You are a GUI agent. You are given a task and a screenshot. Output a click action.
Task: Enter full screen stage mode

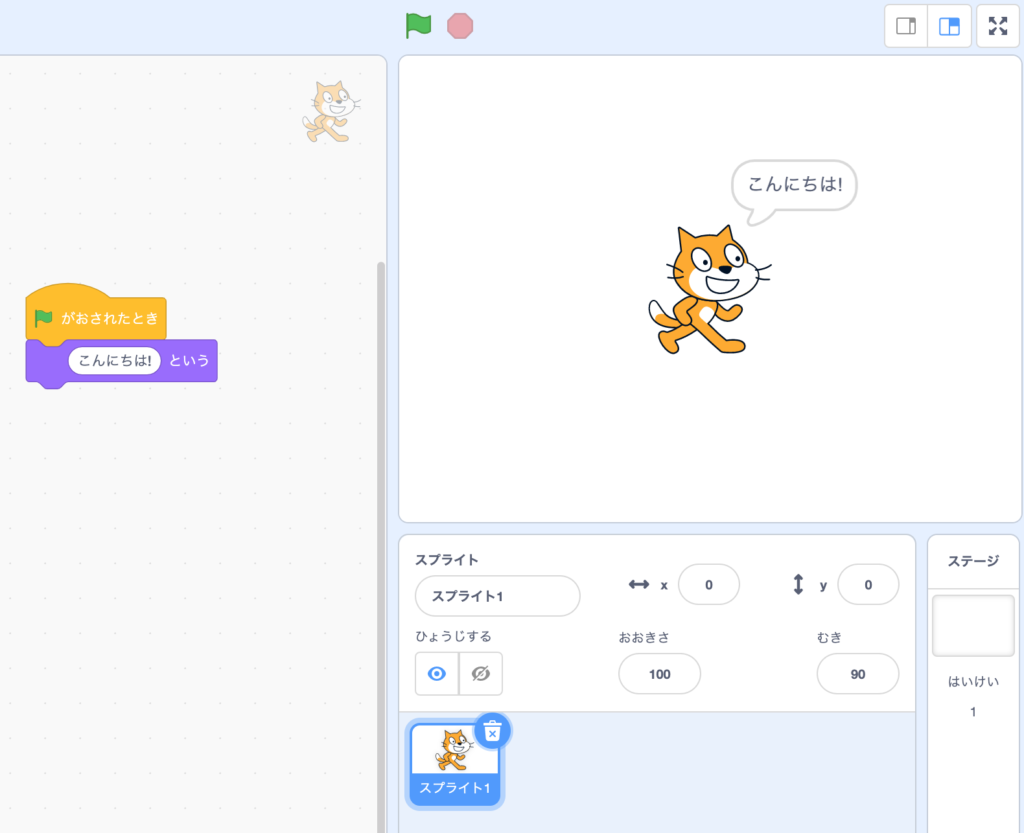point(997,26)
